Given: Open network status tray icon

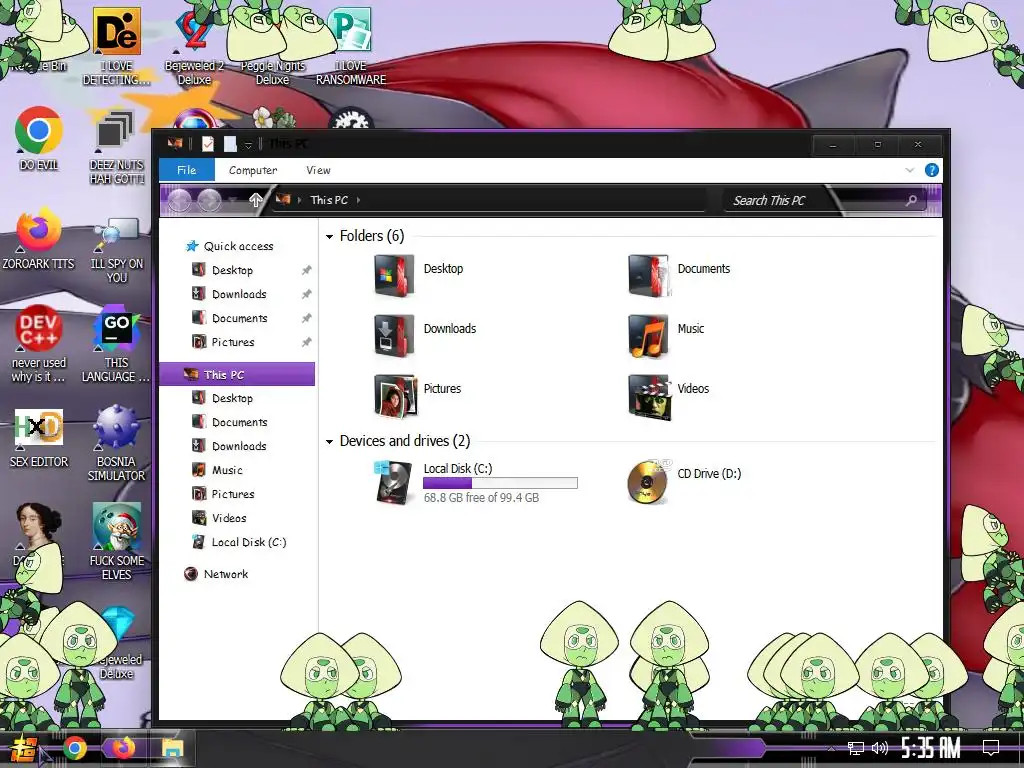Looking at the screenshot, I should click(856, 748).
